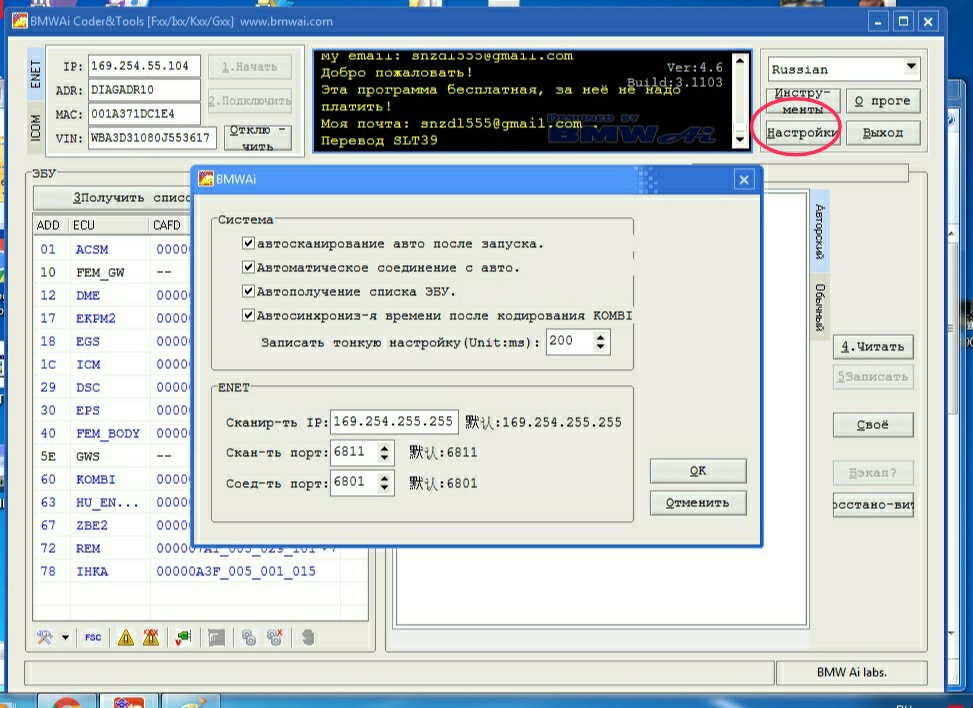Viewport: 973px width, 708px height.
Task: Select the Обычный vertical tab
Action: [x=820, y=307]
